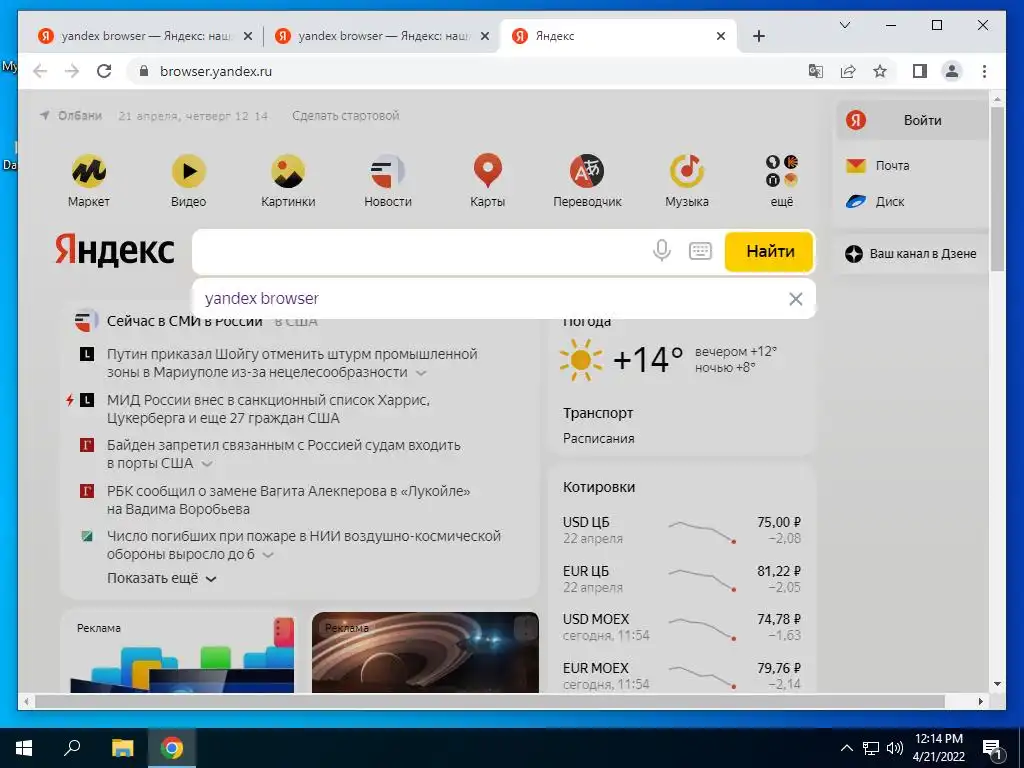This screenshot has width=1024, height=768.
Task: Click the browser forward arrow
Action: [x=72, y=71]
